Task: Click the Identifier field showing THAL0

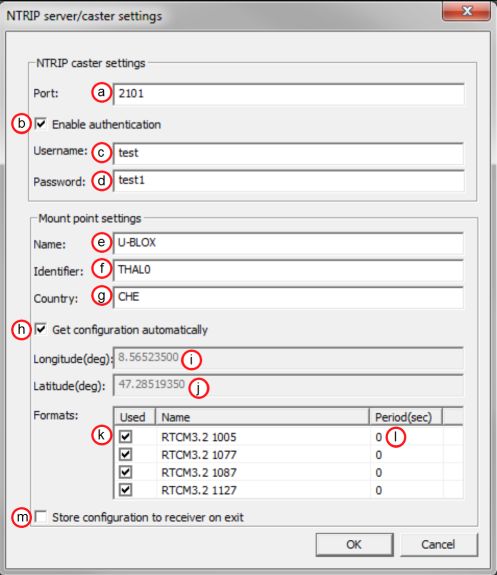Action: coord(288,270)
